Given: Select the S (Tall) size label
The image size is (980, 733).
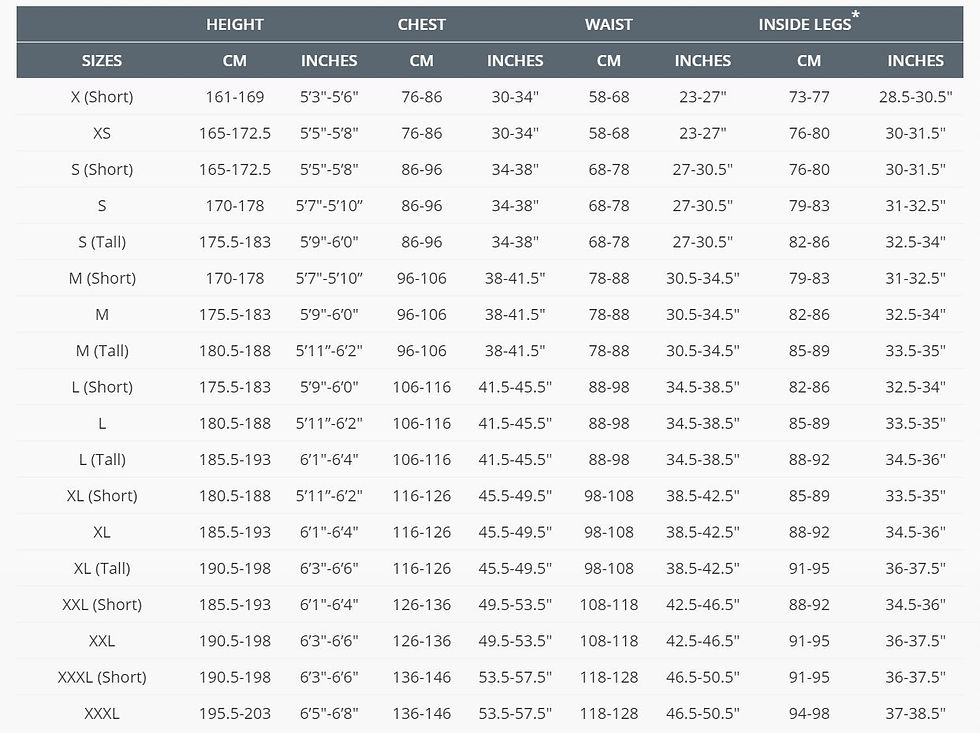Looking at the screenshot, I should [x=102, y=242].
